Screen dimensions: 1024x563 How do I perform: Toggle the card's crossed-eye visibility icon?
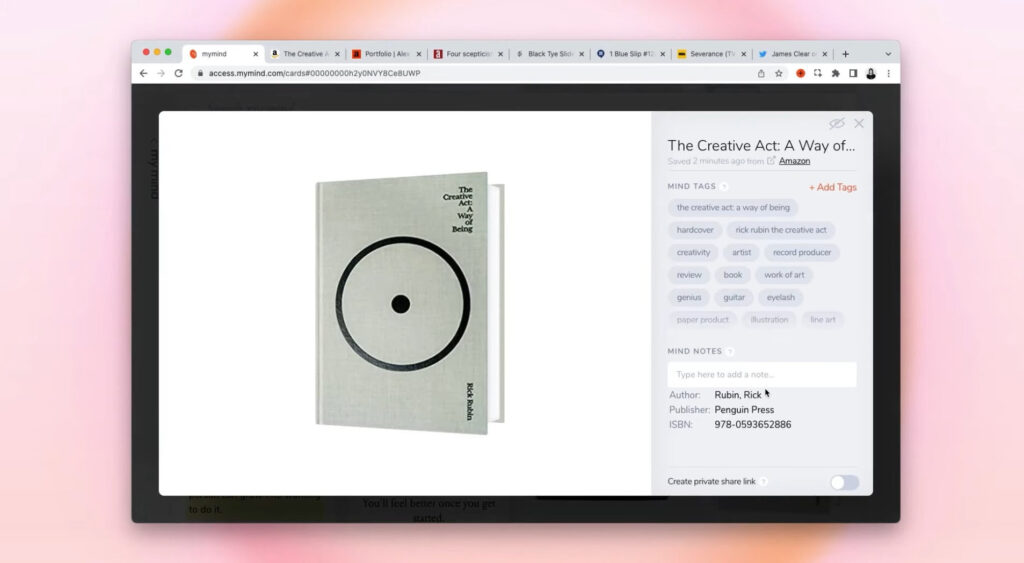pyautogui.click(x=837, y=123)
